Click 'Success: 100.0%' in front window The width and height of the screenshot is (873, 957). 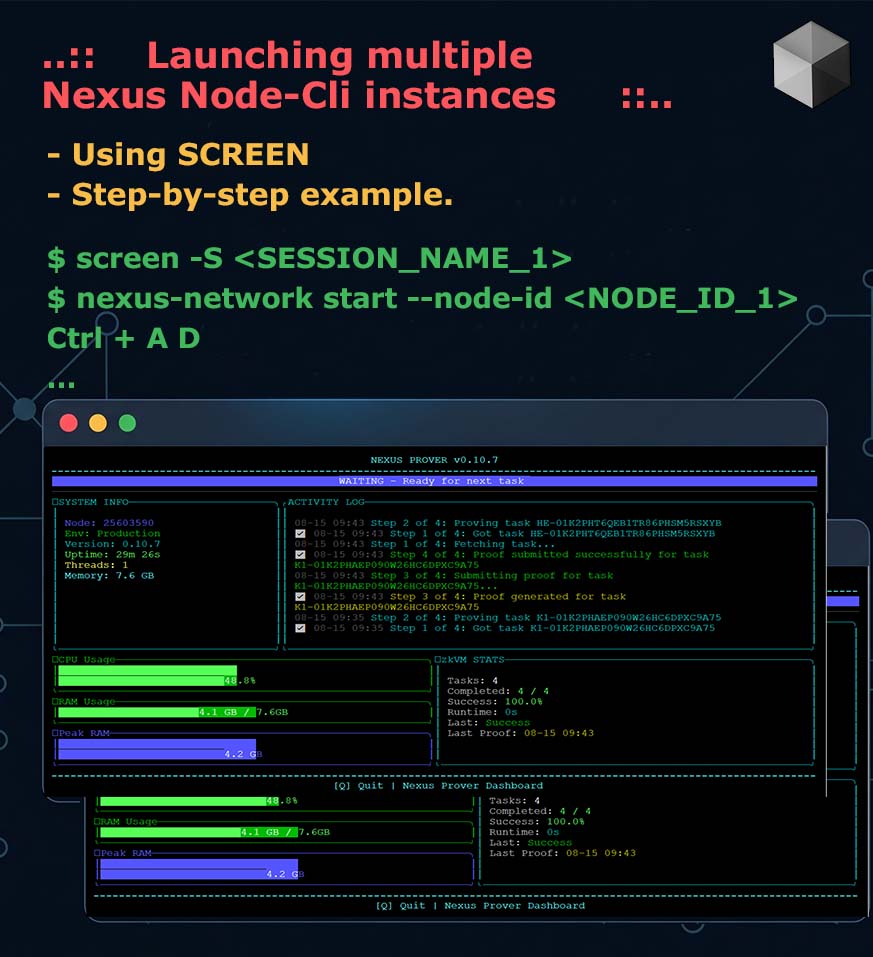tap(495, 702)
